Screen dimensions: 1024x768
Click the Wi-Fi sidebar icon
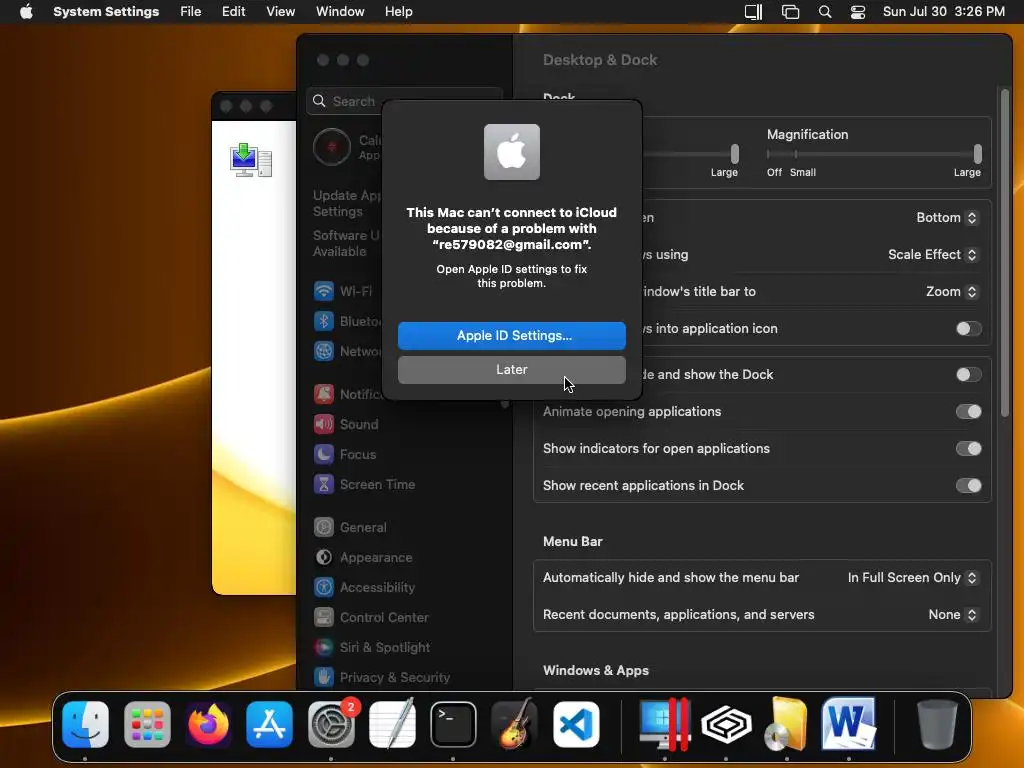(x=324, y=291)
